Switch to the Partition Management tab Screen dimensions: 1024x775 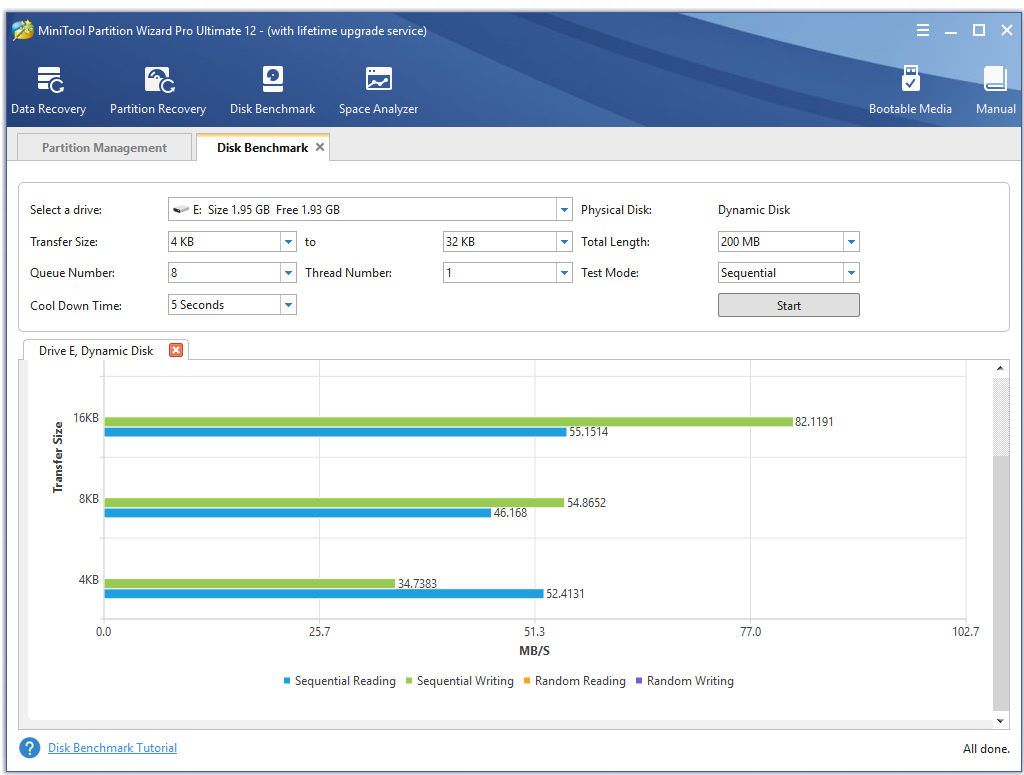pyautogui.click(x=104, y=148)
